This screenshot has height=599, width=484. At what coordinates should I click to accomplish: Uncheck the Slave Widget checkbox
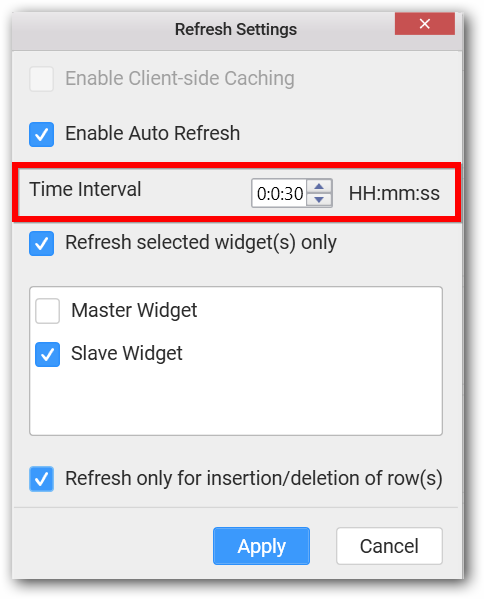[47, 354]
